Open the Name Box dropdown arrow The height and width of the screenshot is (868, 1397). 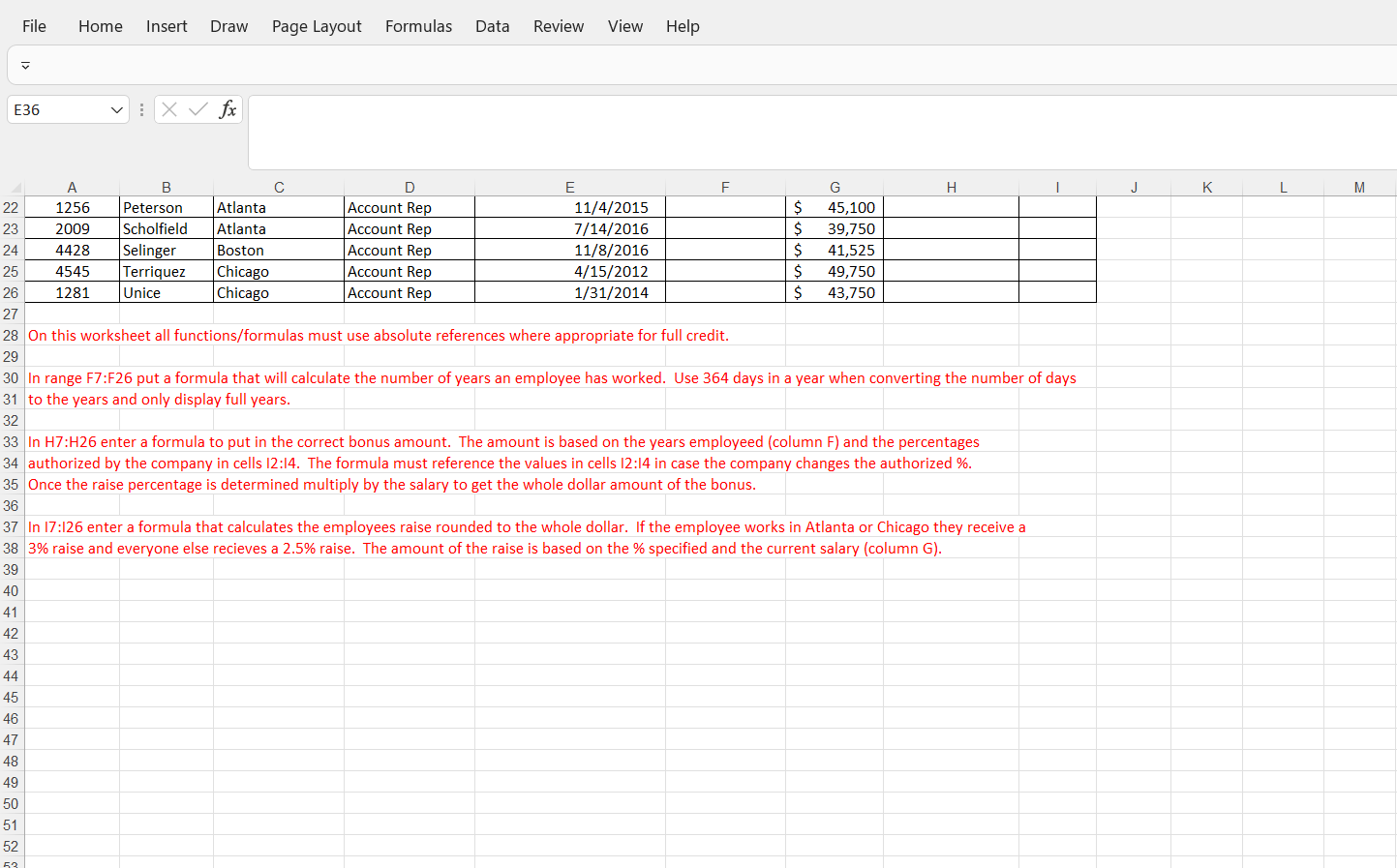pyautogui.click(x=115, y=109)
